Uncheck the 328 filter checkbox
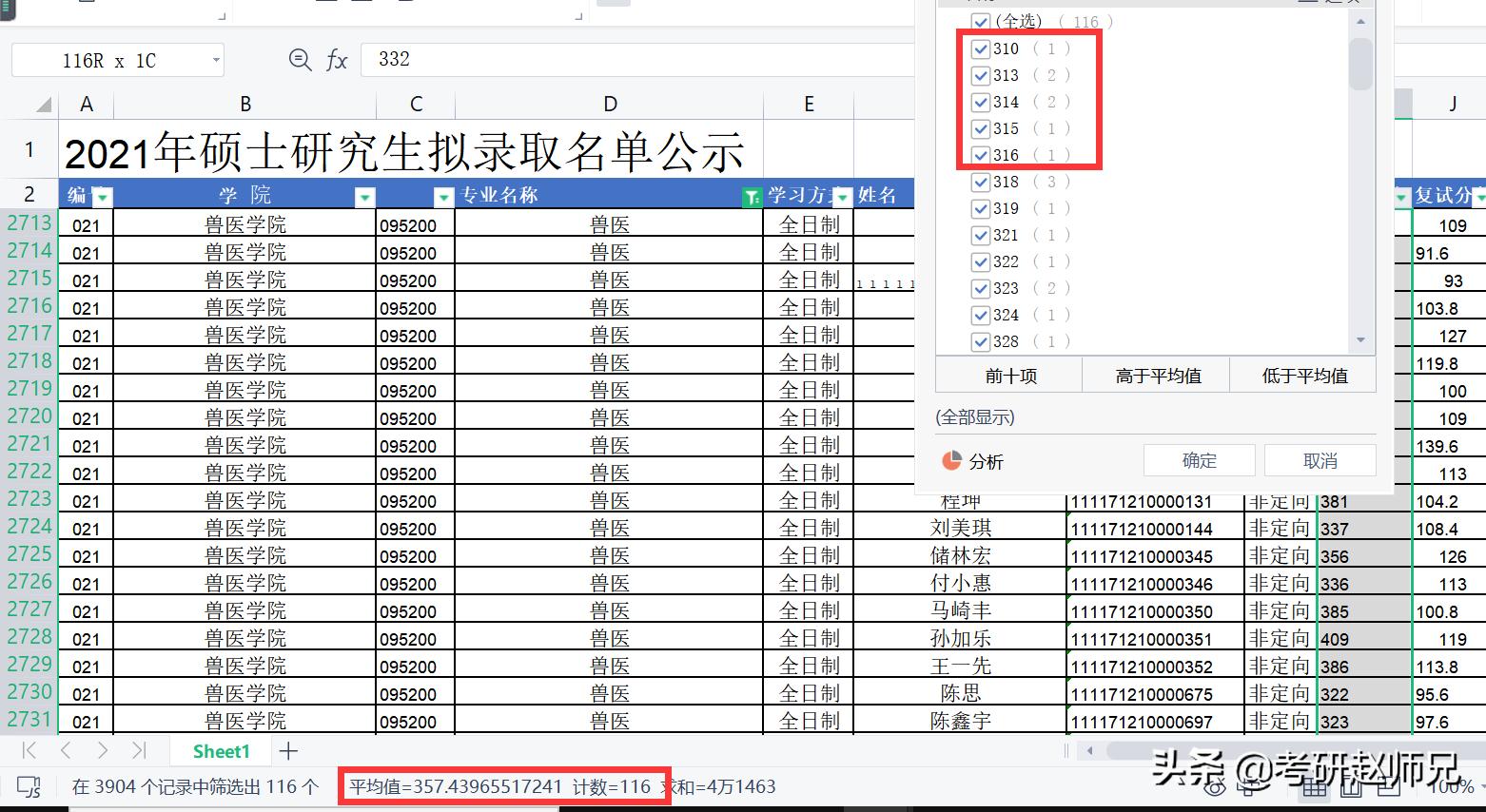This screenshot has width=1486, height=812. coord(981,341)
